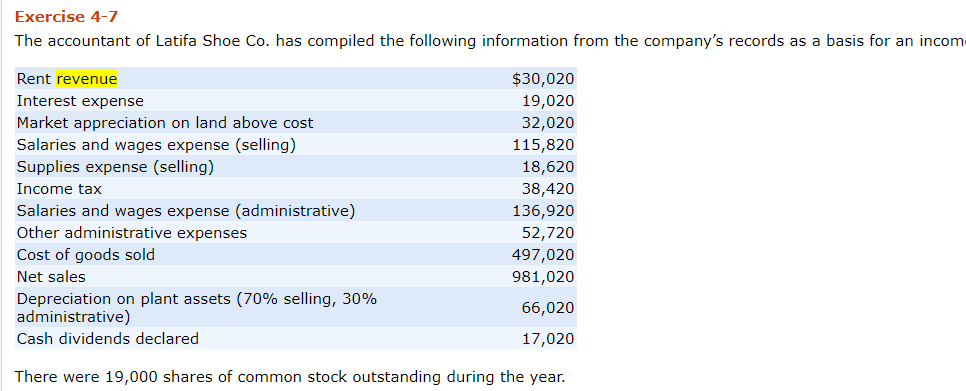Click the Supplies expense (selling) row
The width and height of the screenshot is (966, 391).
[x=296, y=167]
